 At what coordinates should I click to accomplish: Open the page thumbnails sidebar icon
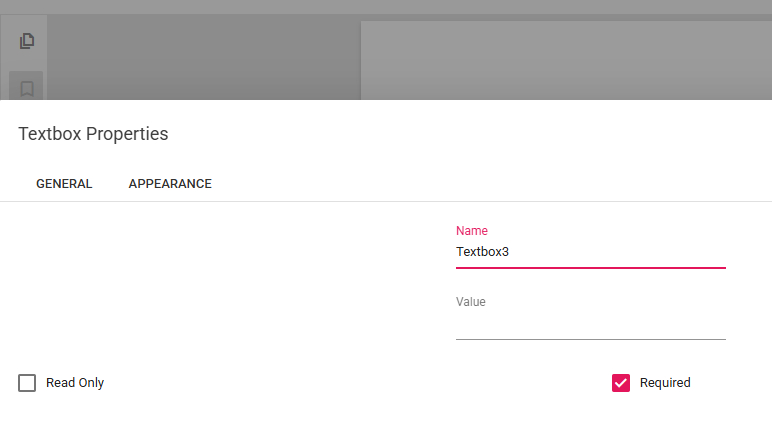(27, 41)
